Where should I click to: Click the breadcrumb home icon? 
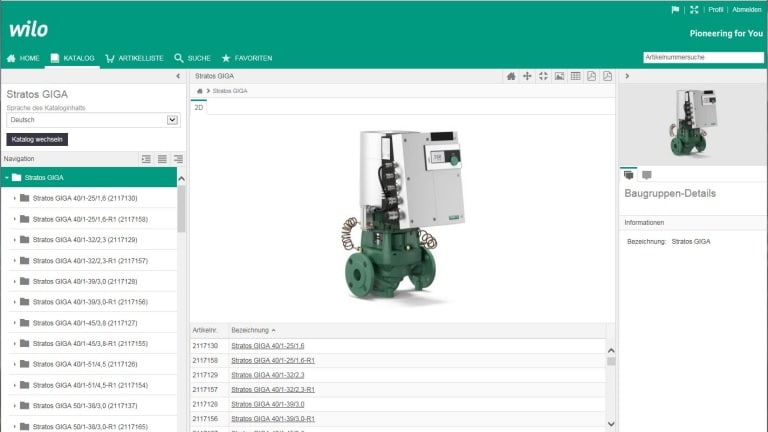tap(199, 91)
